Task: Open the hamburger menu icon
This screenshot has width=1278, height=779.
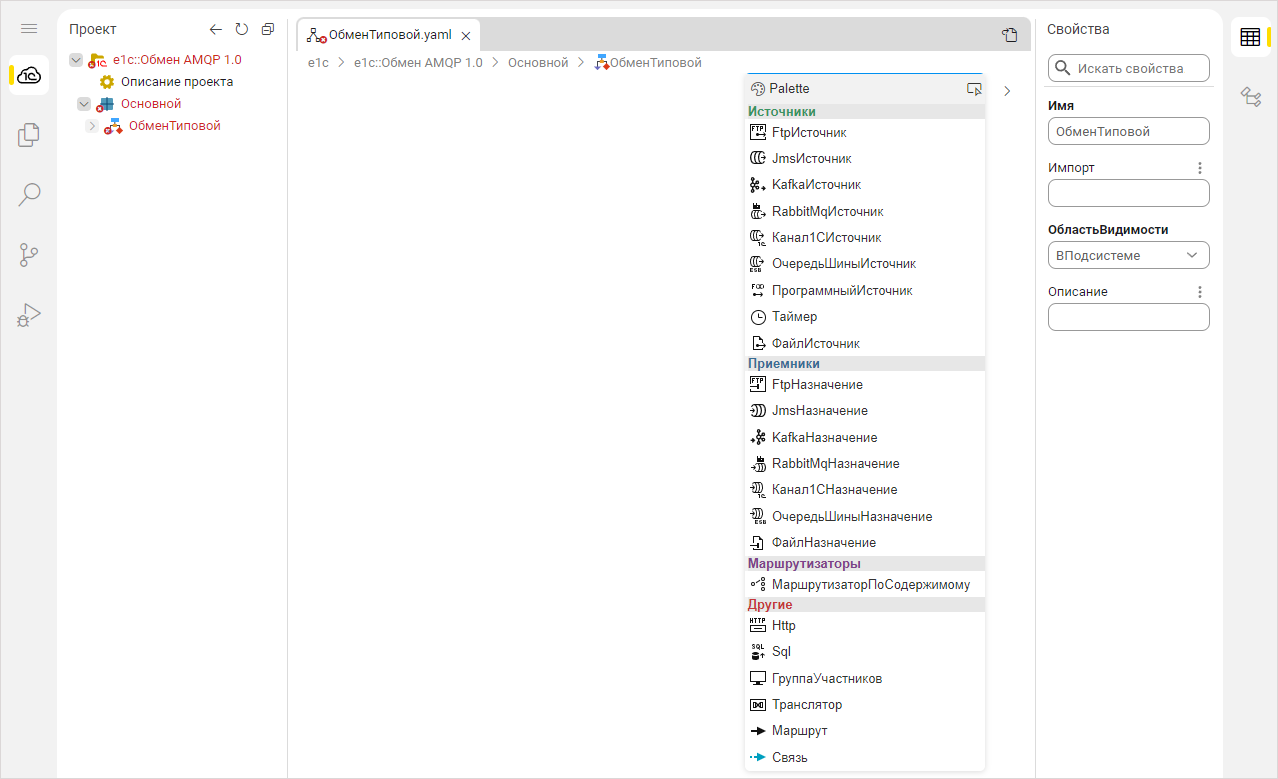Action: pyautogui.click(x=29, y=29)
